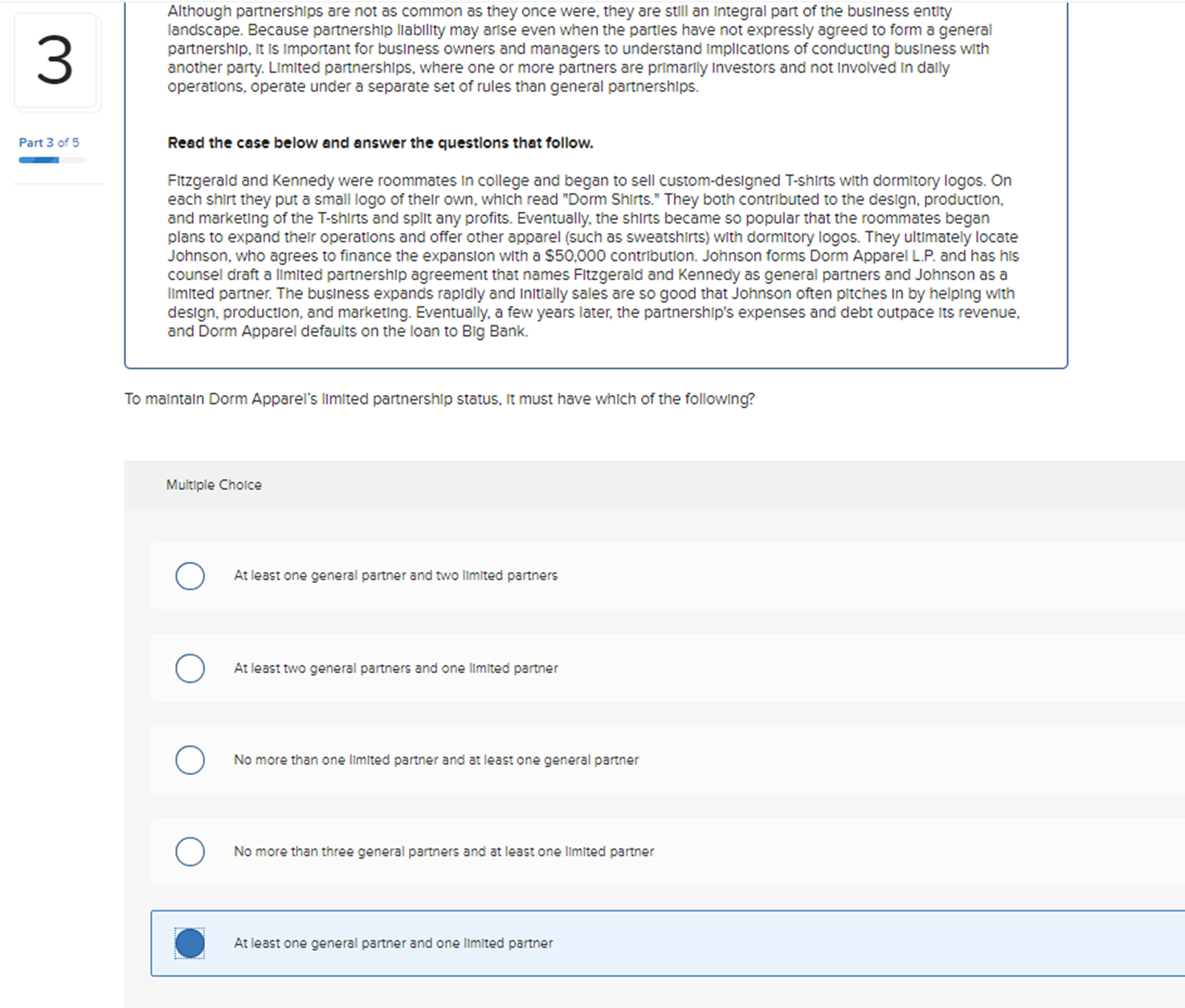Select "No more than one limited partner" option

point(190,760)
